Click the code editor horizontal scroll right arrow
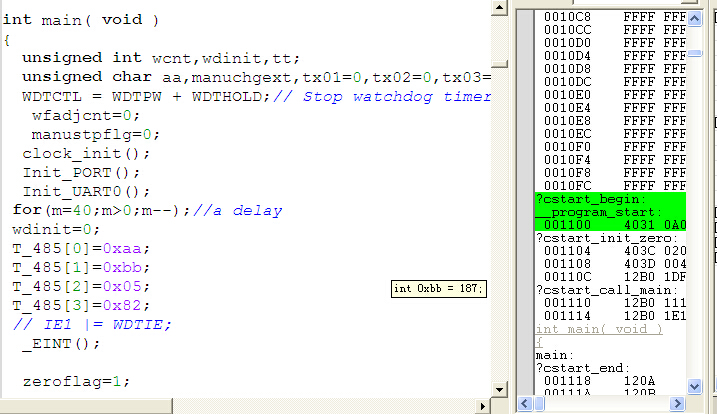Viewport: 717px width, 414px height. (483, 406)
